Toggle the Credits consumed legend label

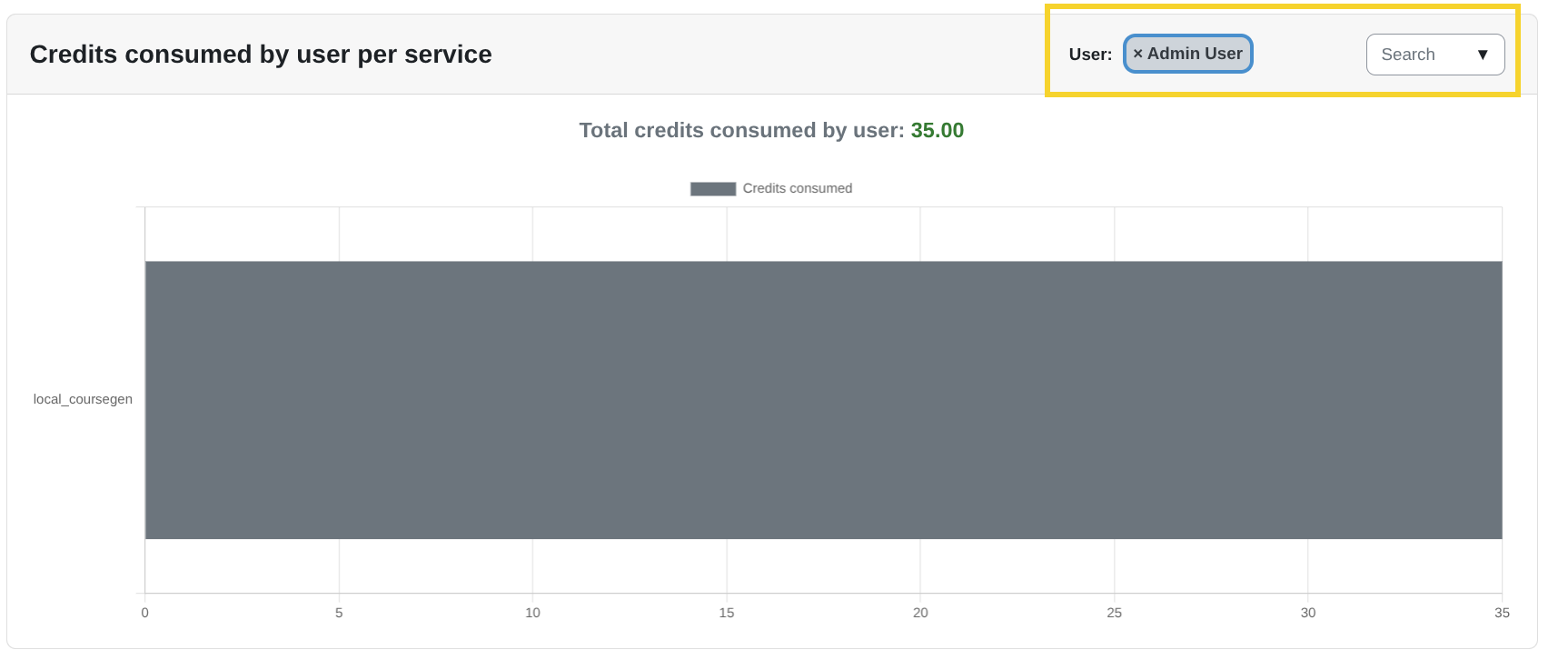tap(797, 188)
